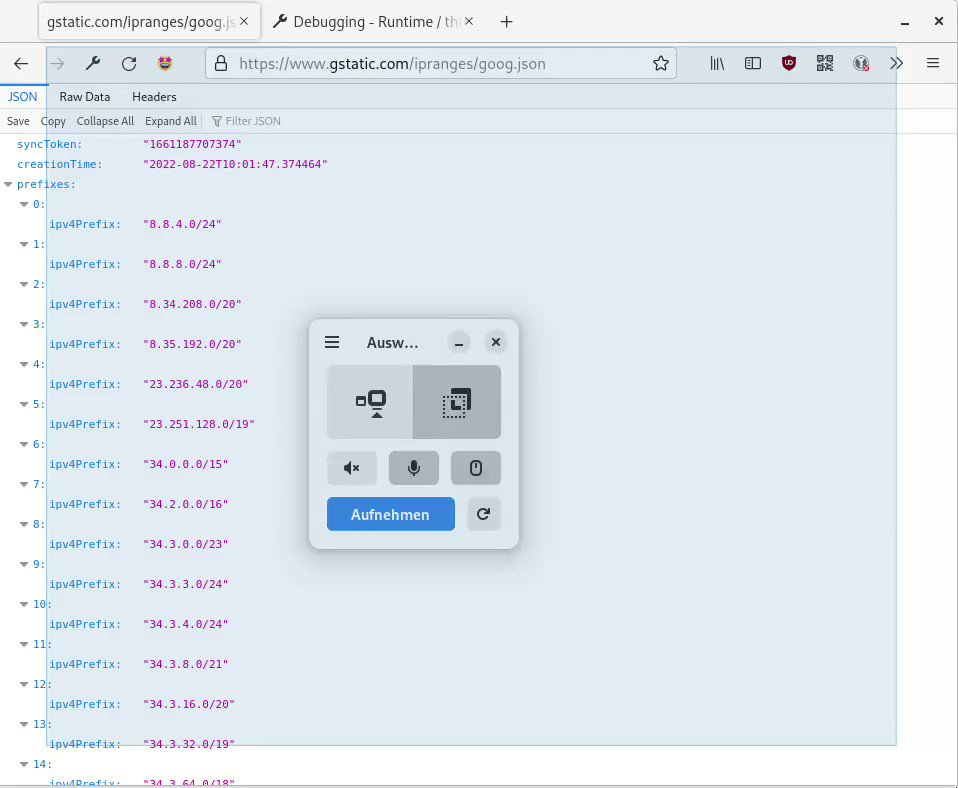Select the "34.3.16.0/20" value
The width and height of the screenshot is (958, 788).
point(189,704)
